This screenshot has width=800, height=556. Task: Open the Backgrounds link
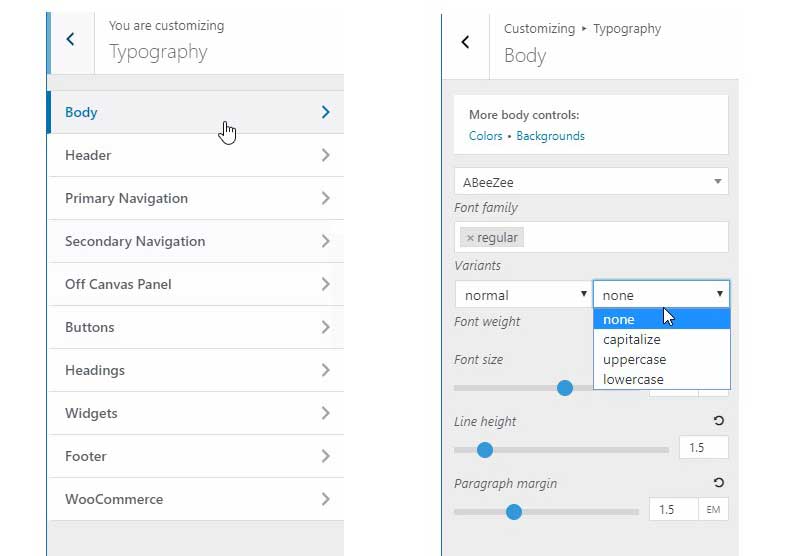pos(550,136)
